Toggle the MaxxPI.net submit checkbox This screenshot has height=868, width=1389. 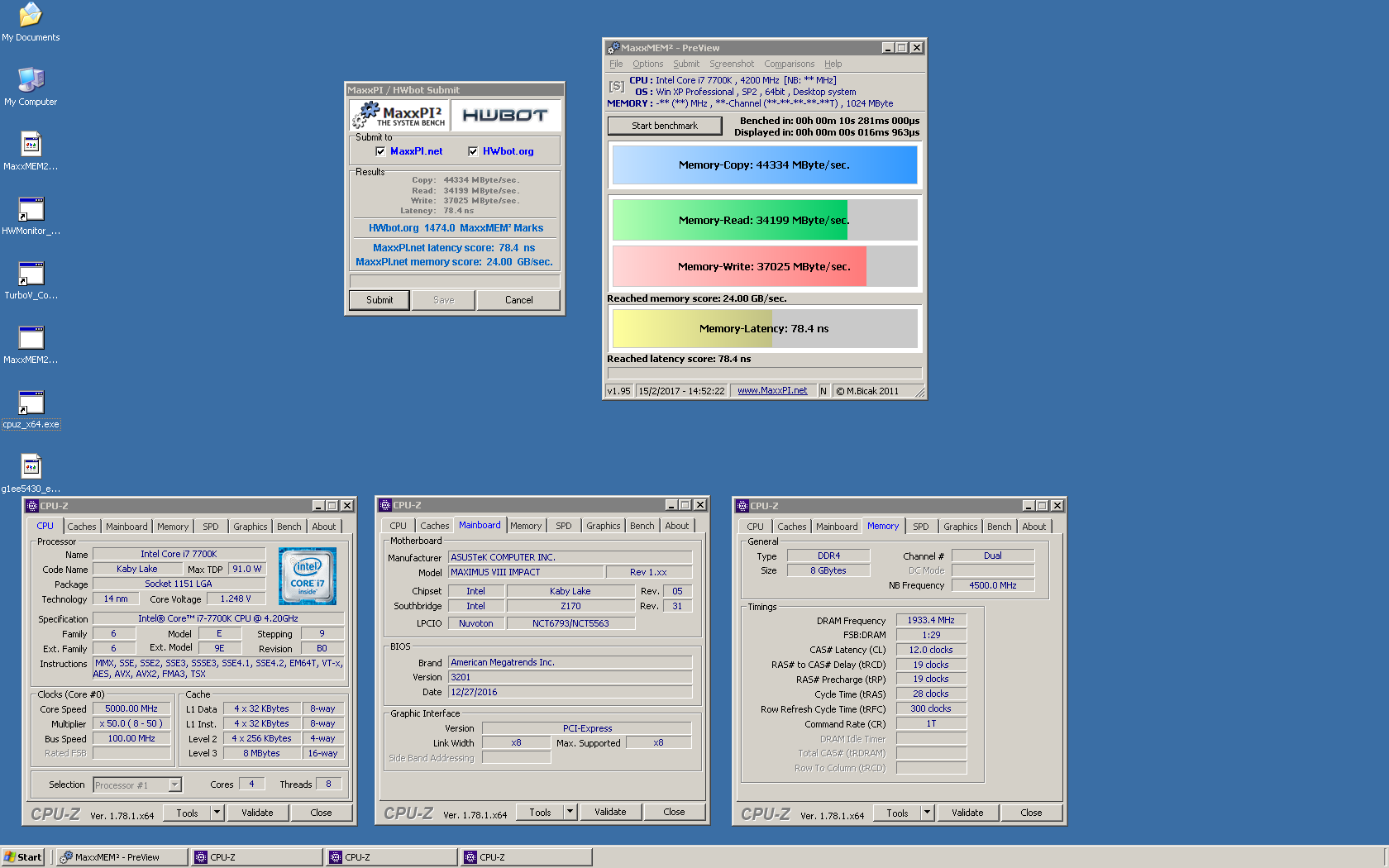coord(380,151)
